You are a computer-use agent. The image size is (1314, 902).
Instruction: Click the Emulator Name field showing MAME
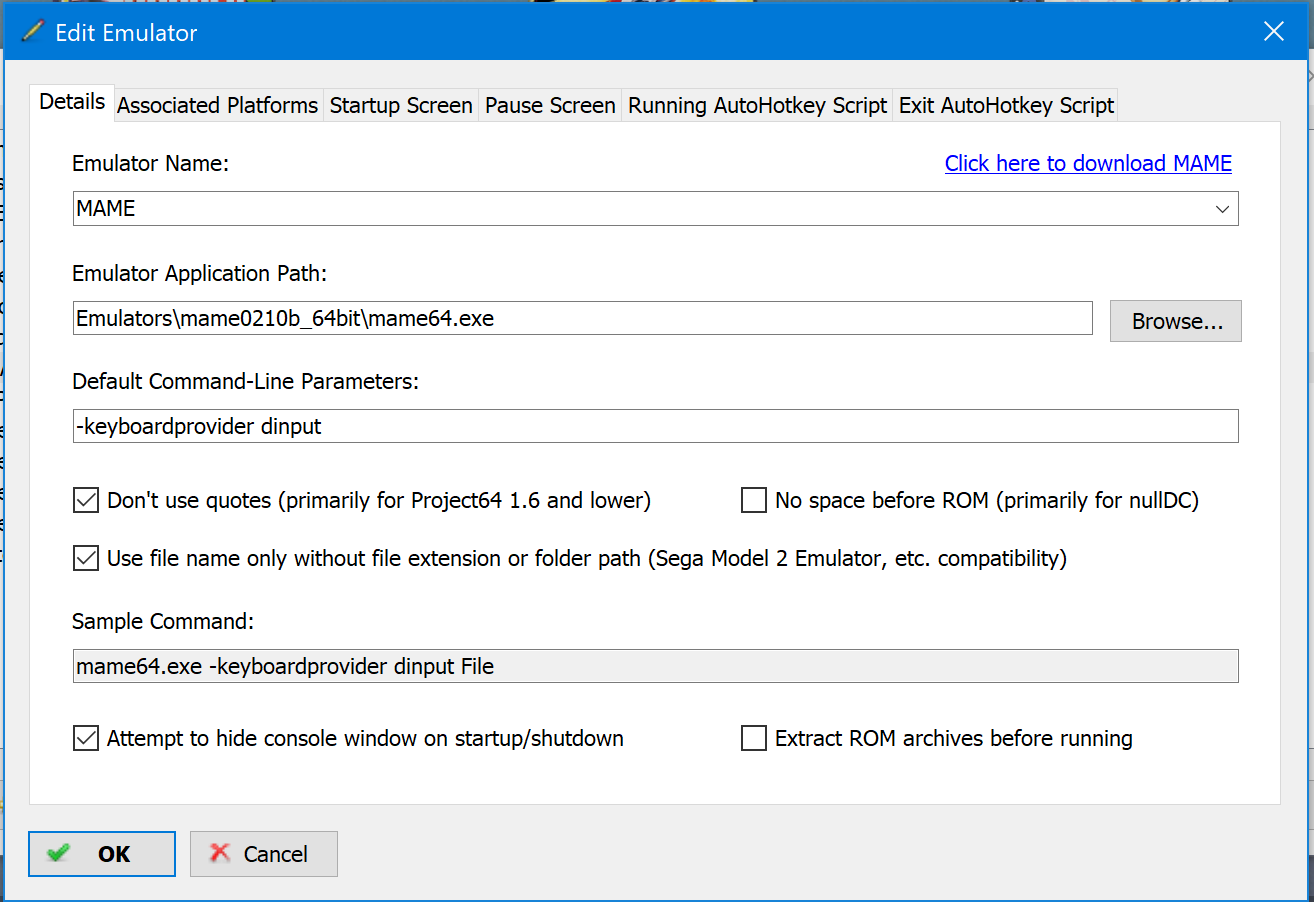[x=655, y=209]
